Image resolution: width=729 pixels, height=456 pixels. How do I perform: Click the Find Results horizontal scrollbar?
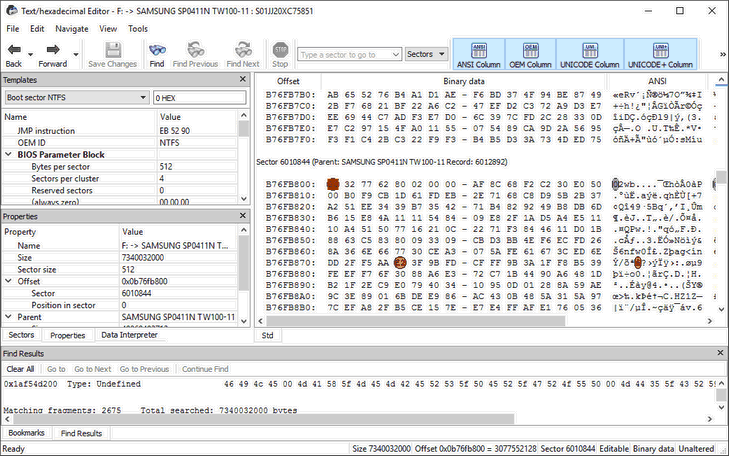[263, 419]
